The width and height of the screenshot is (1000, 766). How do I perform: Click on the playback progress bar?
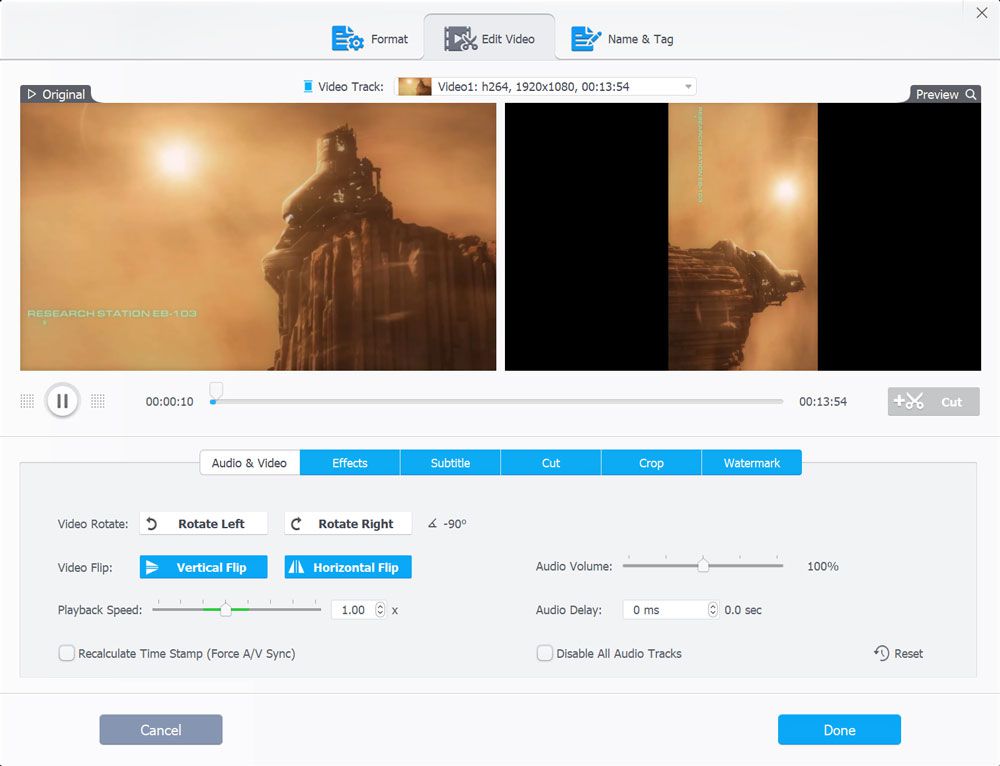pyautogui.click(x=496, y=402)
